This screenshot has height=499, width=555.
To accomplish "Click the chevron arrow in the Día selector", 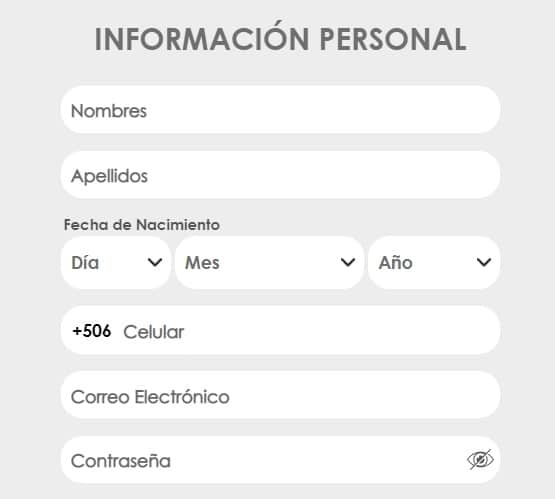I will [x=155, y=262].
